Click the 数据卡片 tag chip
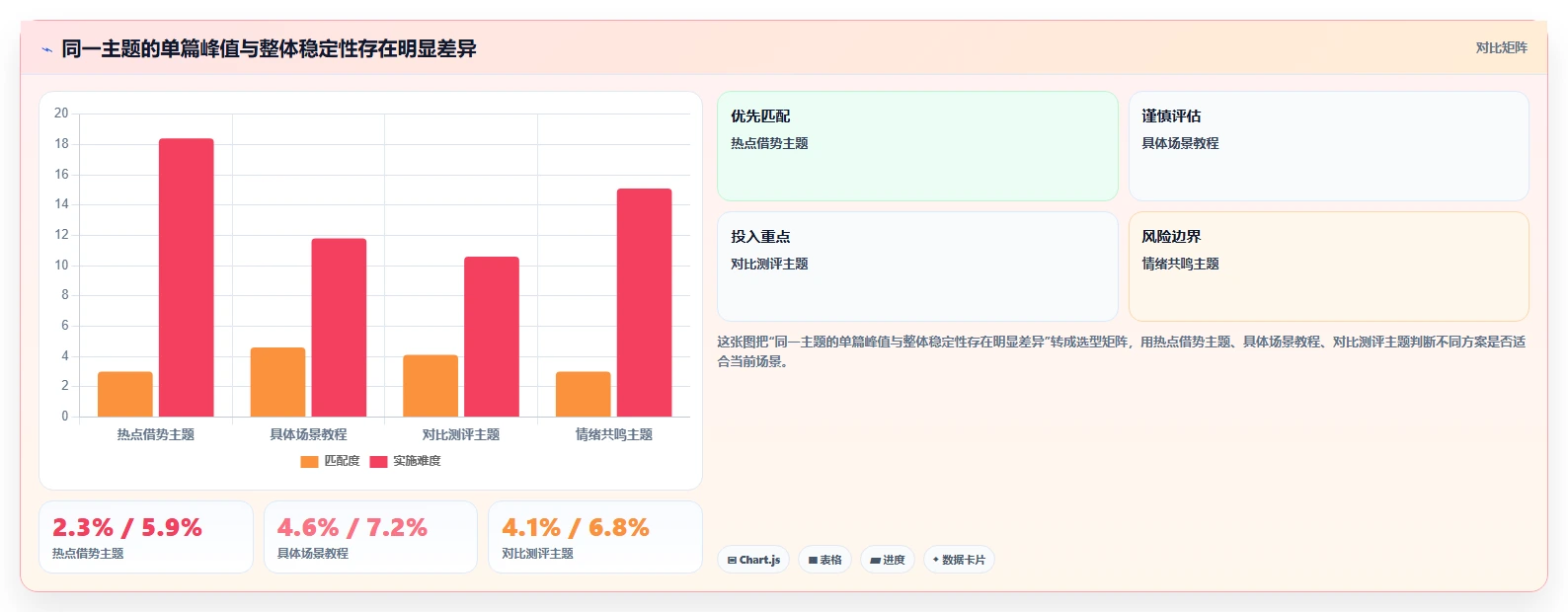This screenshot has height=612, width=1568. [959, 560]
